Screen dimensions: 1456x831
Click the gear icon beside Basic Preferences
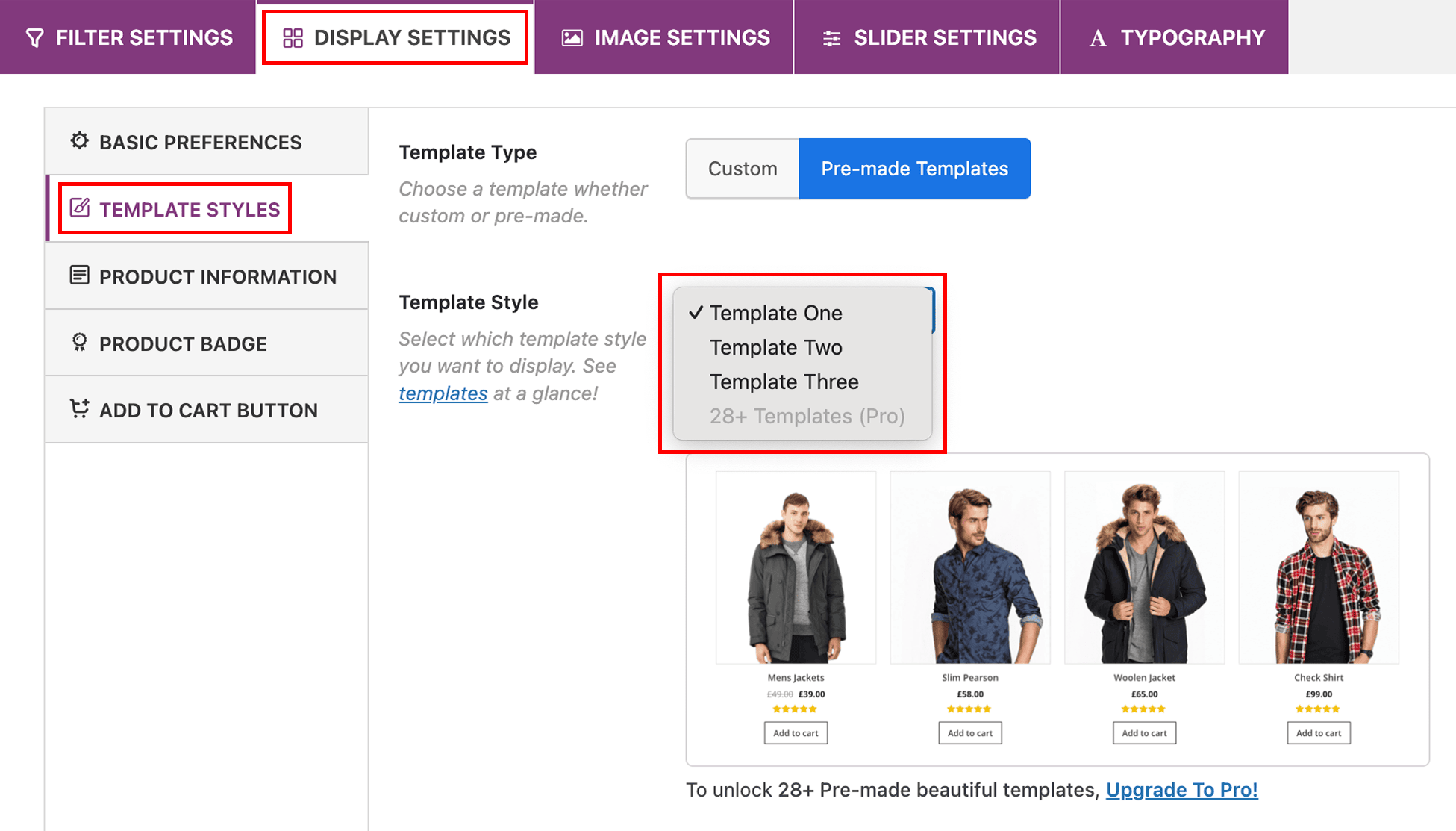click(79, 141)
